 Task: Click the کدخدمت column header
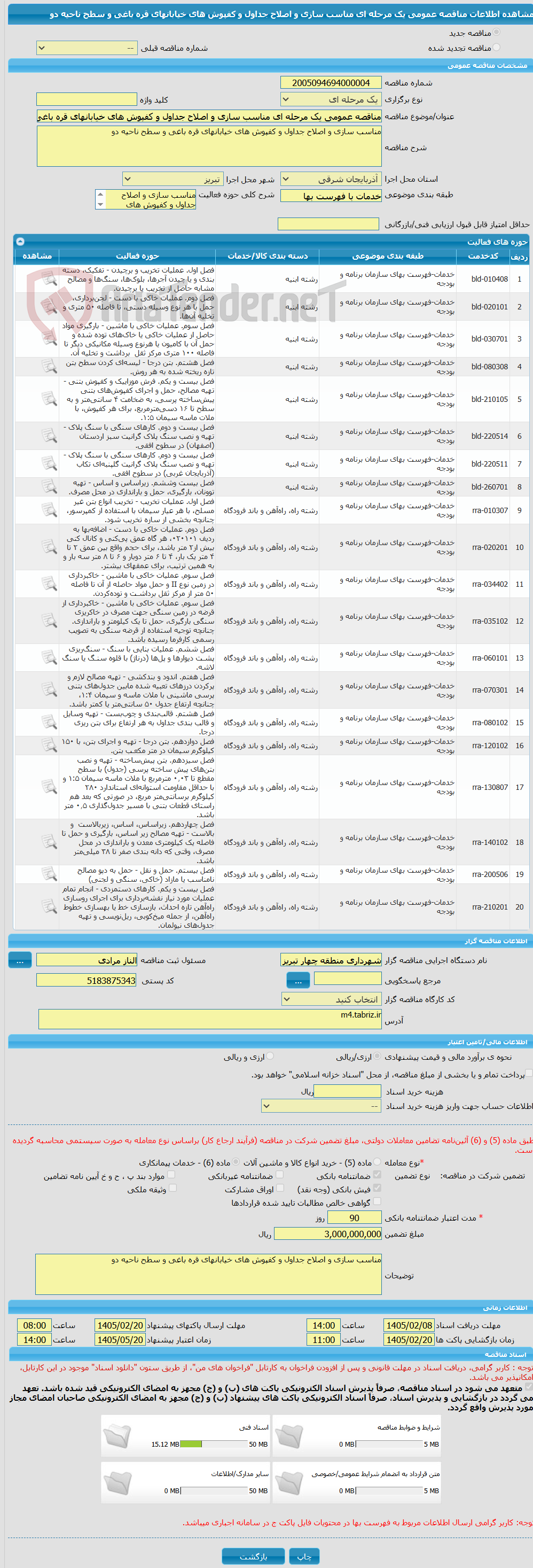[484, 257]
